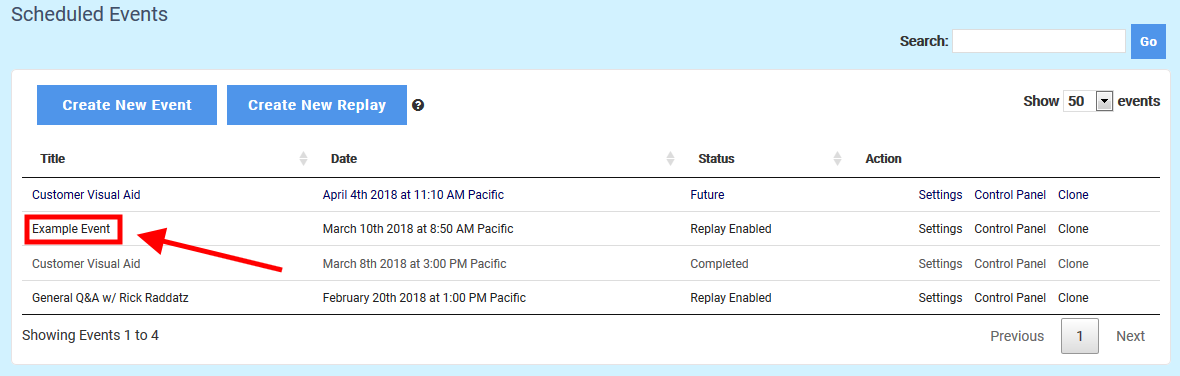Click the Create New Event button
This screenshot has width=1180, height=376.
tap(127, 105)
